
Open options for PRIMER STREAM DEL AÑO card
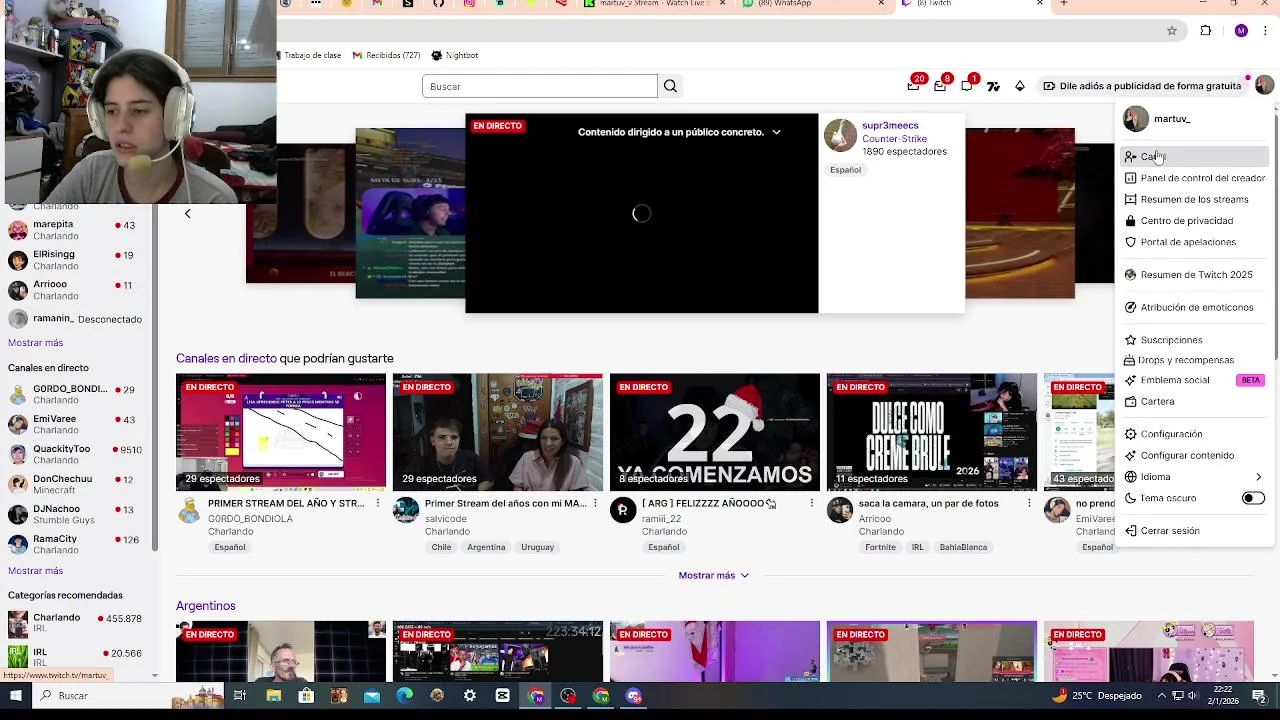click(378, 503)
